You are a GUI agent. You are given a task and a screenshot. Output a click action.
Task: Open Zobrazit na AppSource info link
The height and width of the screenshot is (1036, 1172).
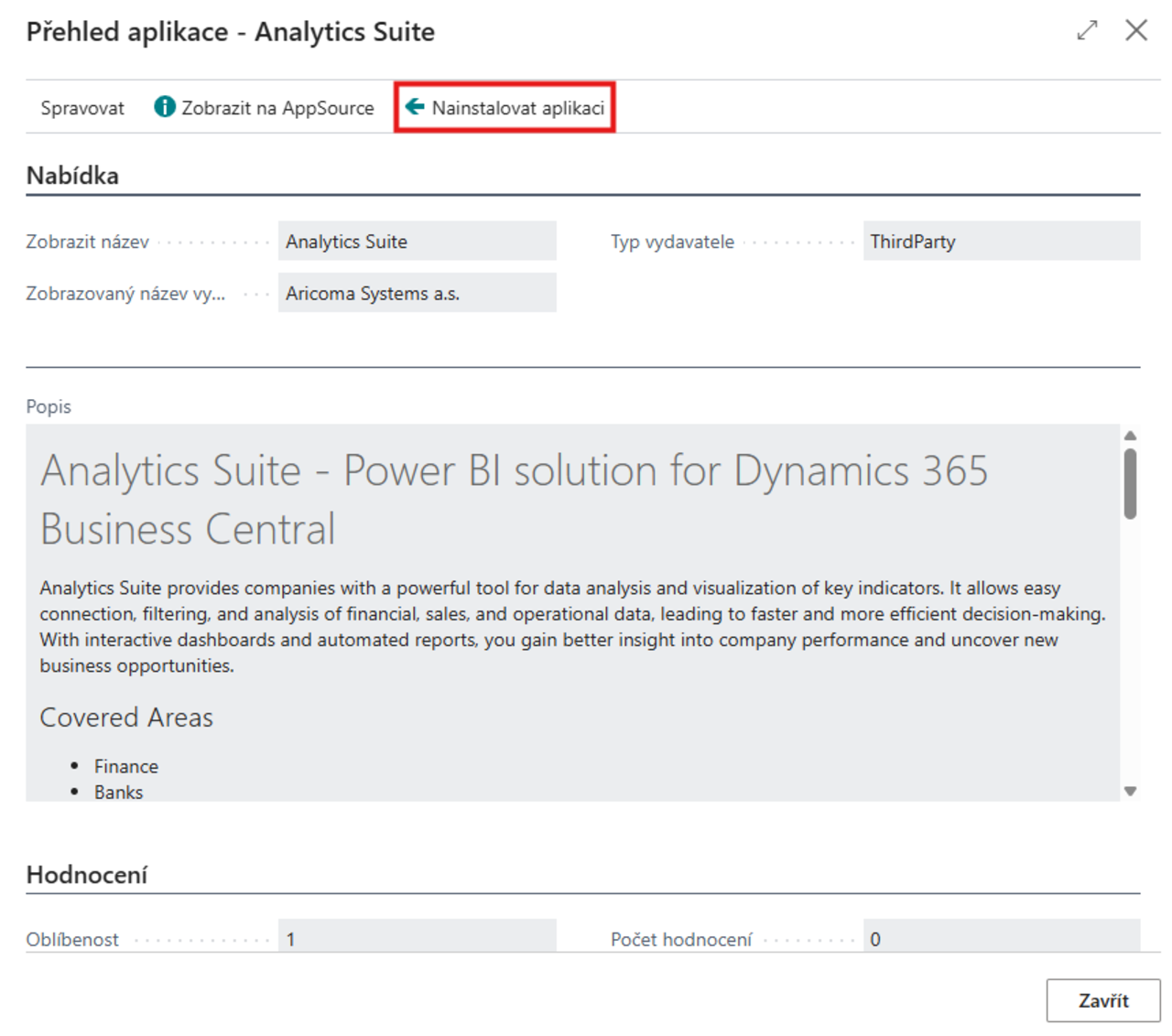(x=265, y=108)
